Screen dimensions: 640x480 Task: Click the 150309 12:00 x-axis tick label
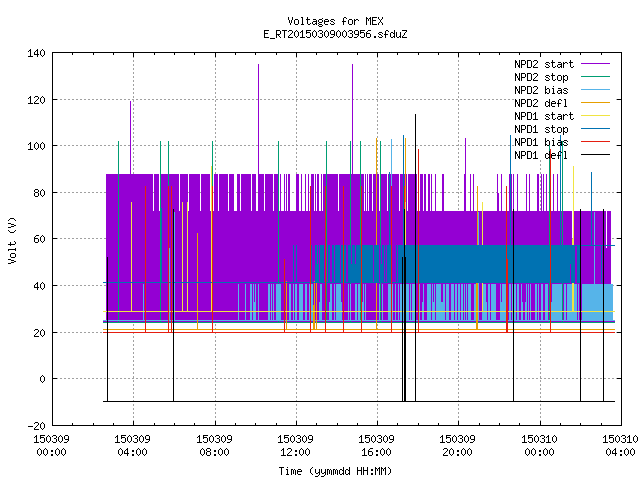[295, 446]
